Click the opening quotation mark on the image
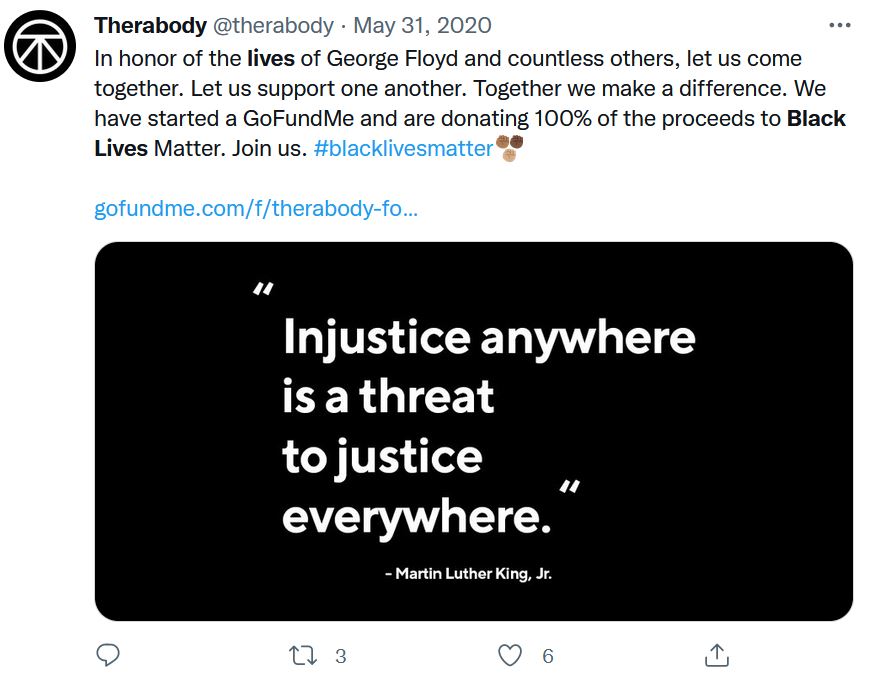 tap(263, 291)
